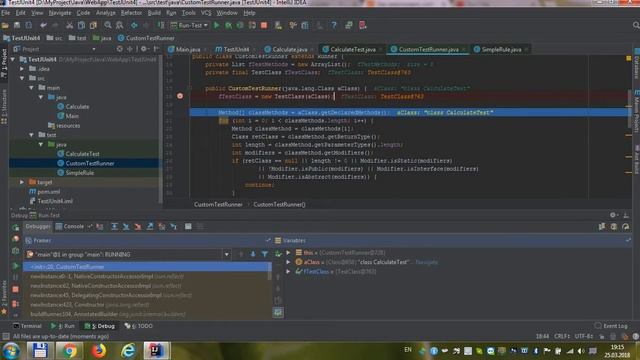Click the Search Everywhere magnifier icon

[636, 25]
